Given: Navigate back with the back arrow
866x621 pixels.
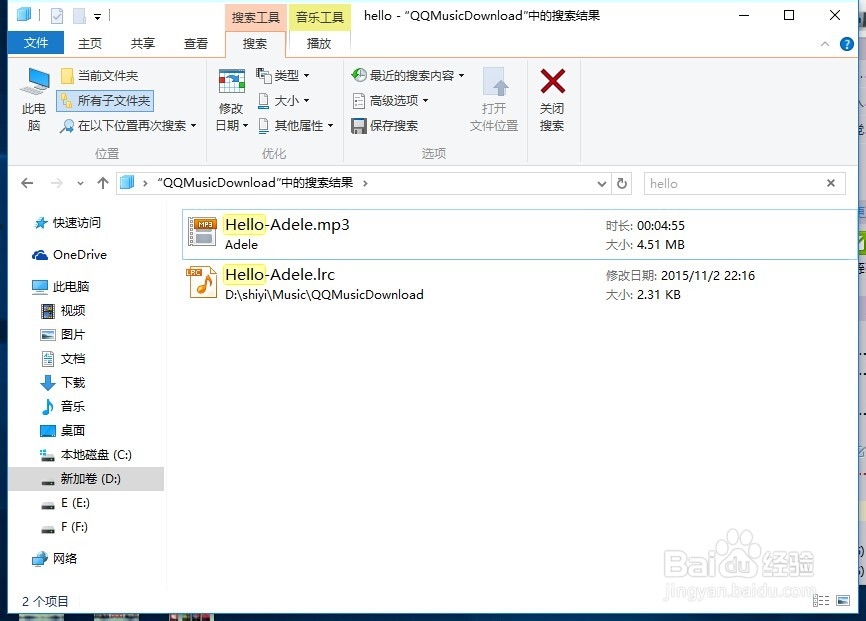Looking at the screenshot, I should [27, 183].
